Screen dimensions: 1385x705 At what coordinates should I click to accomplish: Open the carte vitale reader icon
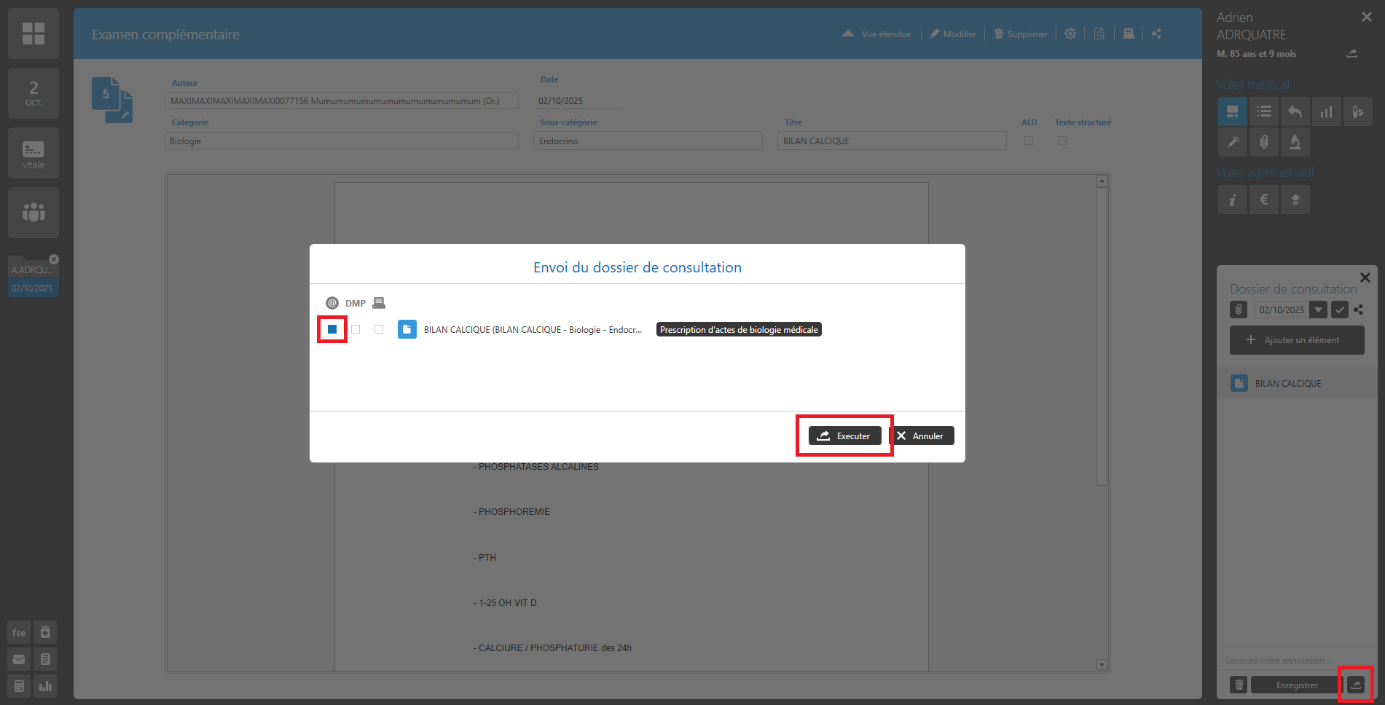click(x=33, y=153)
